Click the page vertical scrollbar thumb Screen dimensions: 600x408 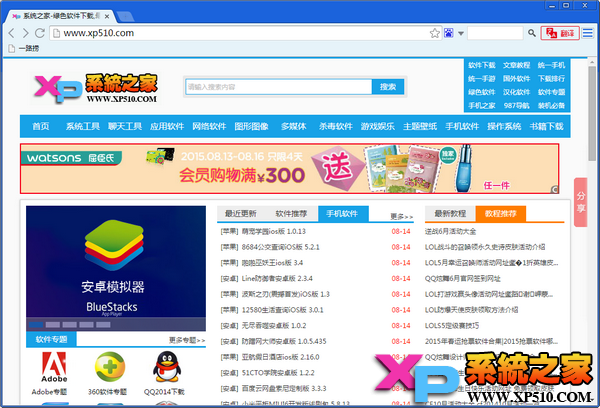(592, 113)
